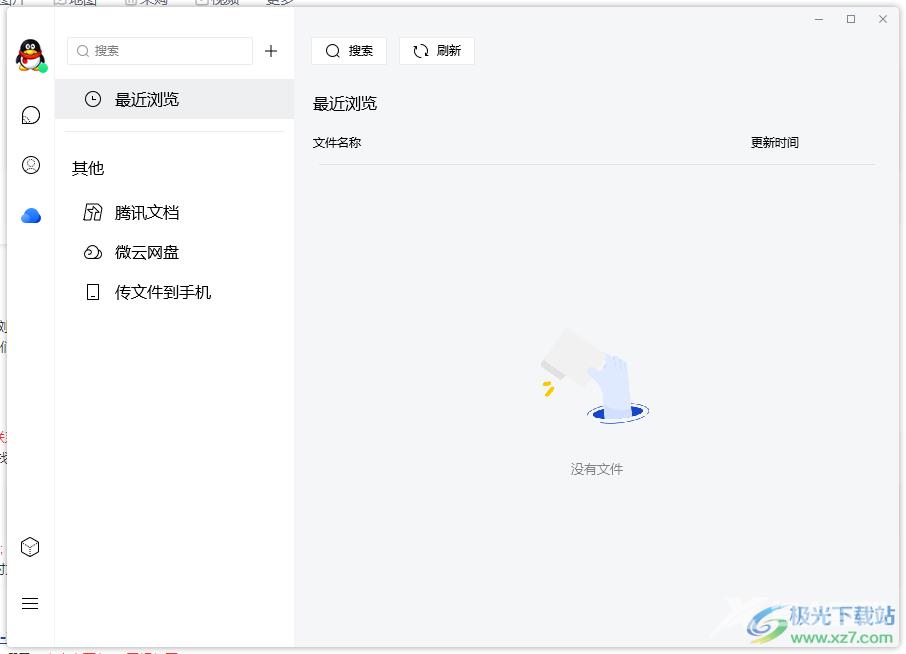Click the 最近浏览 heading in main pane
The image size is (906, 654).
coord(345,104)
